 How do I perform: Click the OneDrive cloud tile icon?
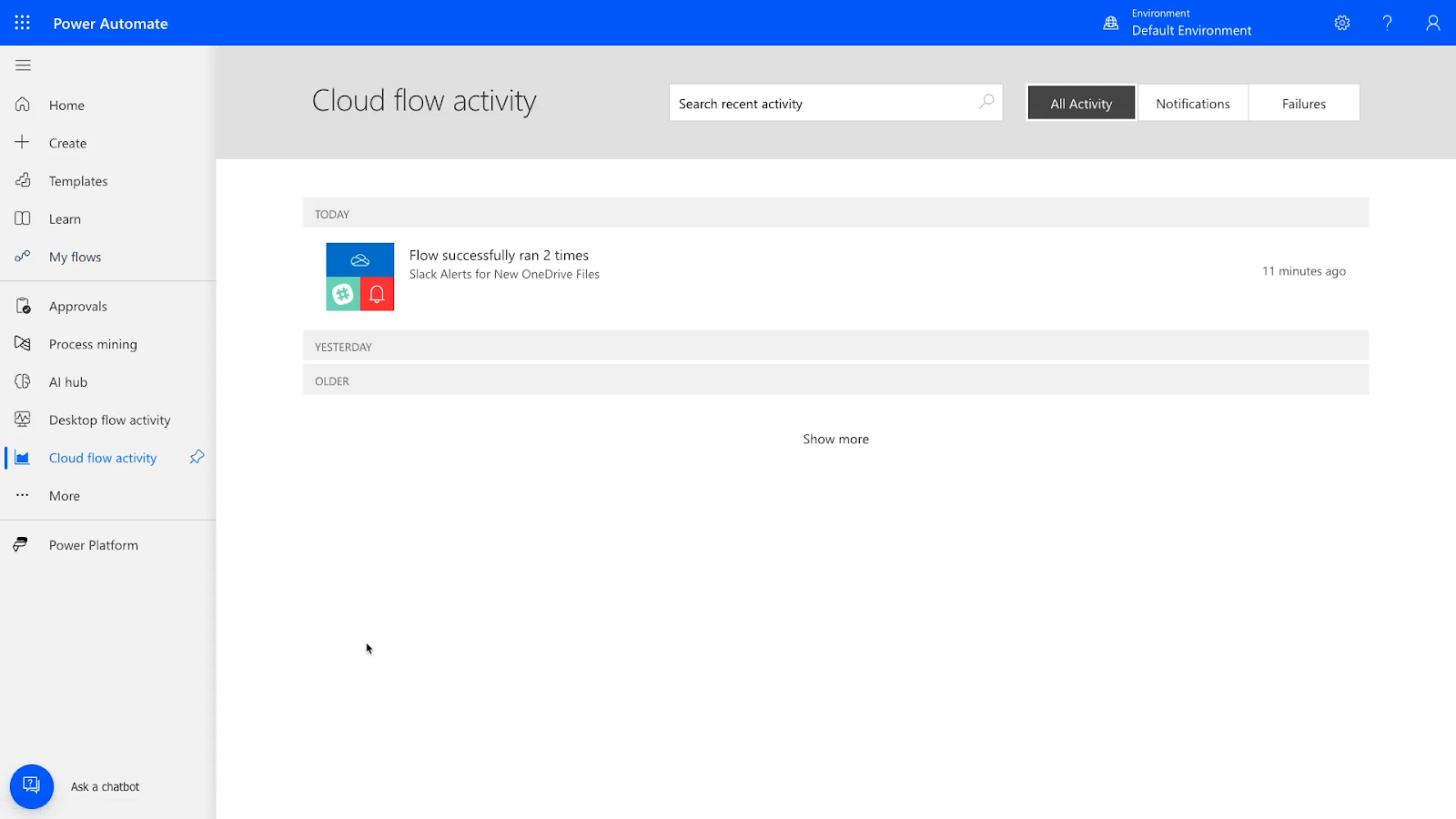360,259
